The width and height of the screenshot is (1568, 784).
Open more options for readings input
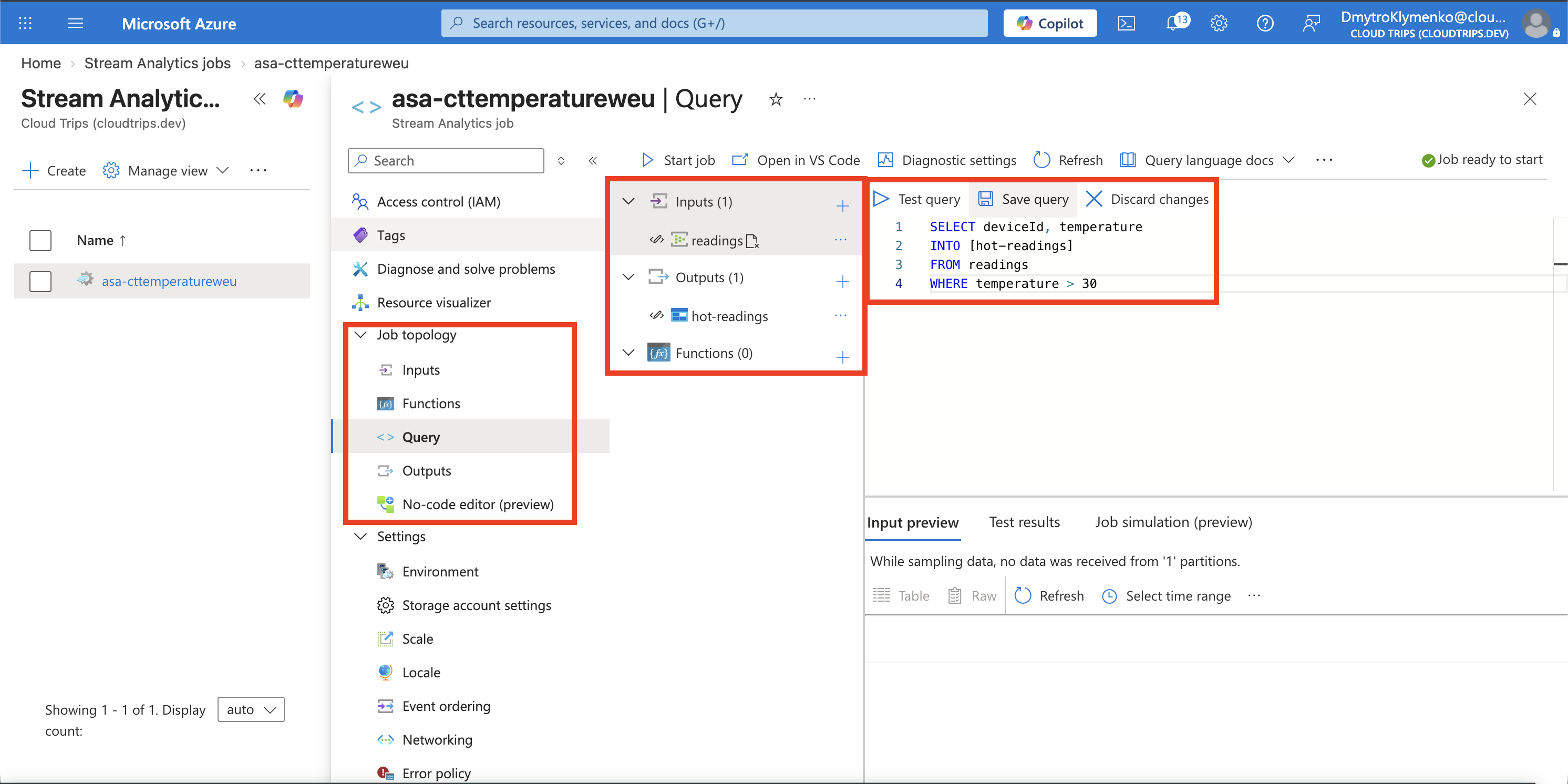pyautogui.click(x=841, y=240)
